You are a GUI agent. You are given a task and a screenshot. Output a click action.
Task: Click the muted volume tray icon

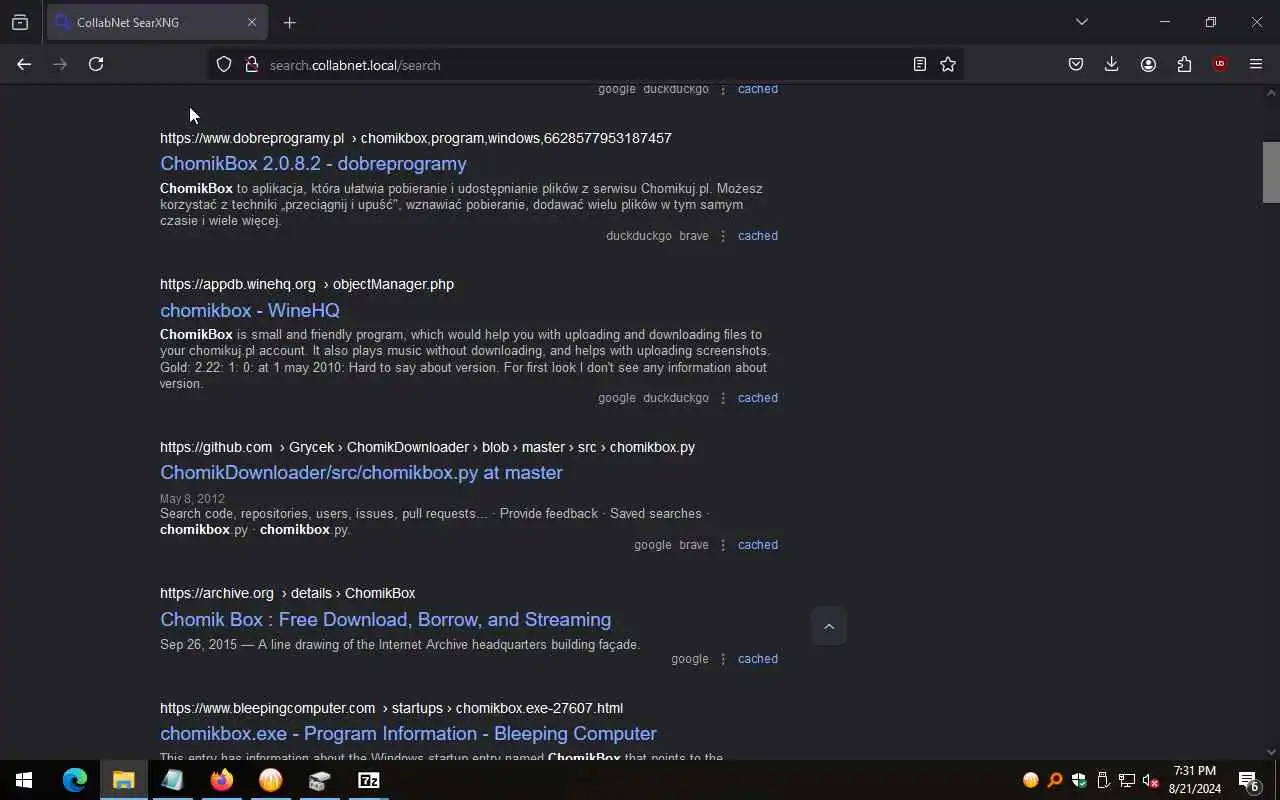pyautogui.click(x=1151, y=780)
